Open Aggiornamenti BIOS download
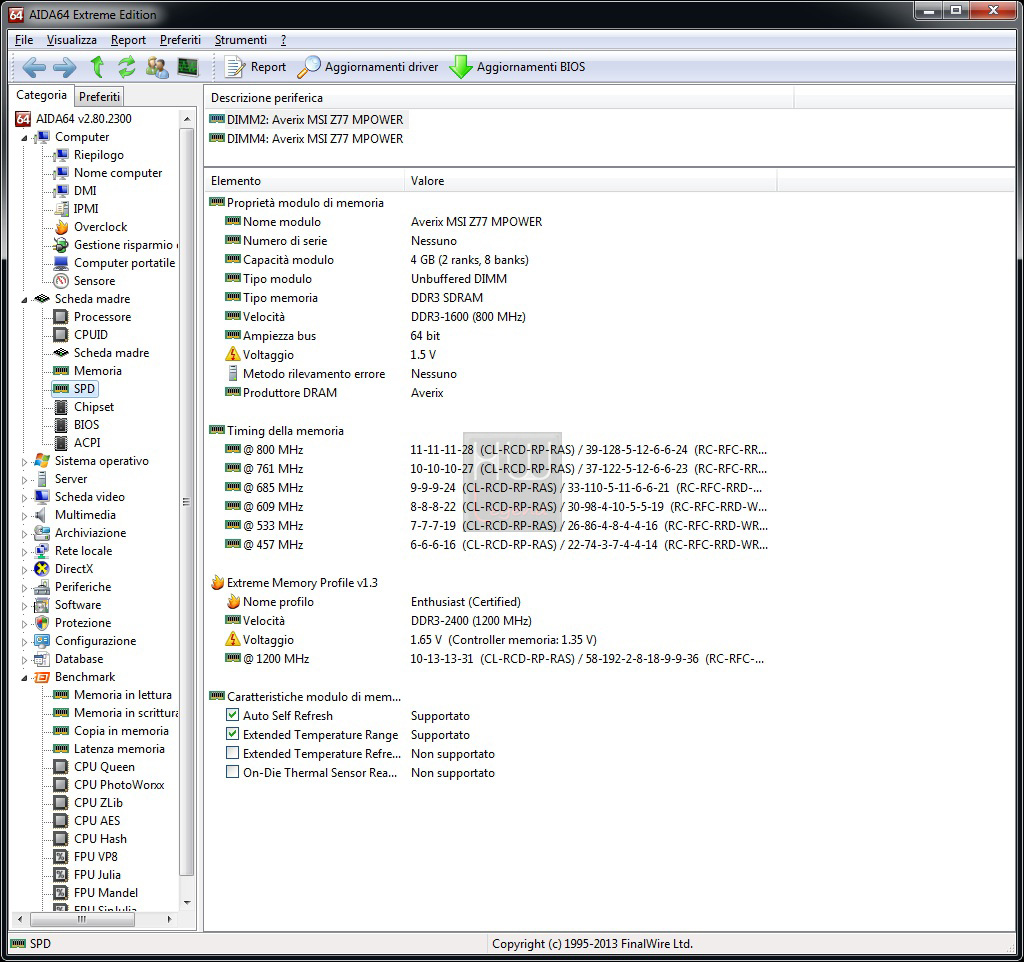1024x962 pixels. point(517,67)
